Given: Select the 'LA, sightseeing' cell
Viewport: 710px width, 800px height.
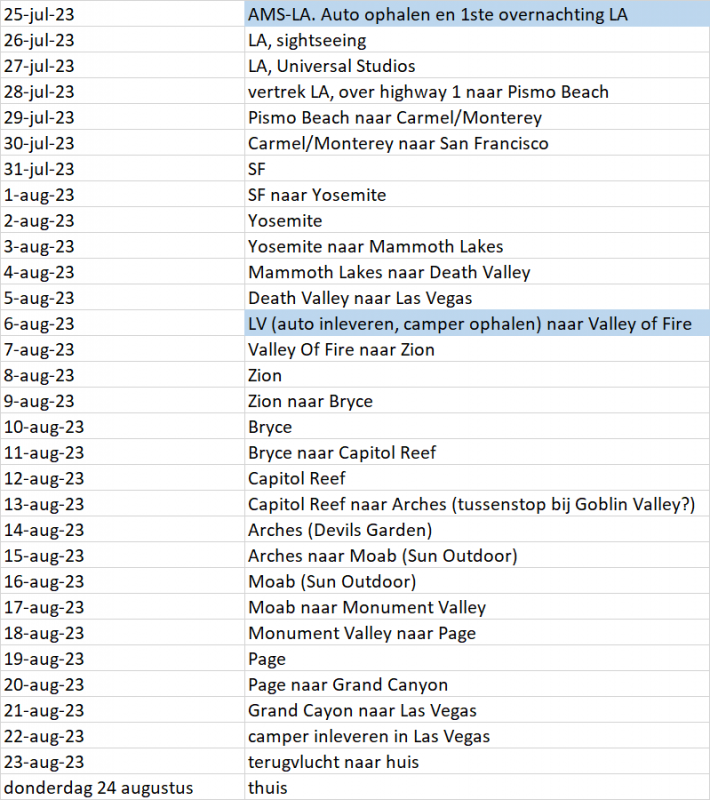Looking at the screenshot, I should point(307,41).
